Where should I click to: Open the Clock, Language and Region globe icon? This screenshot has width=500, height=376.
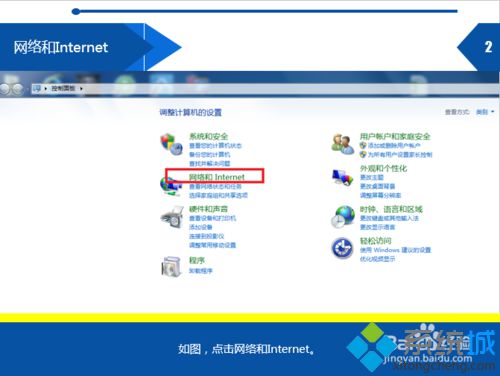point(343,217)
